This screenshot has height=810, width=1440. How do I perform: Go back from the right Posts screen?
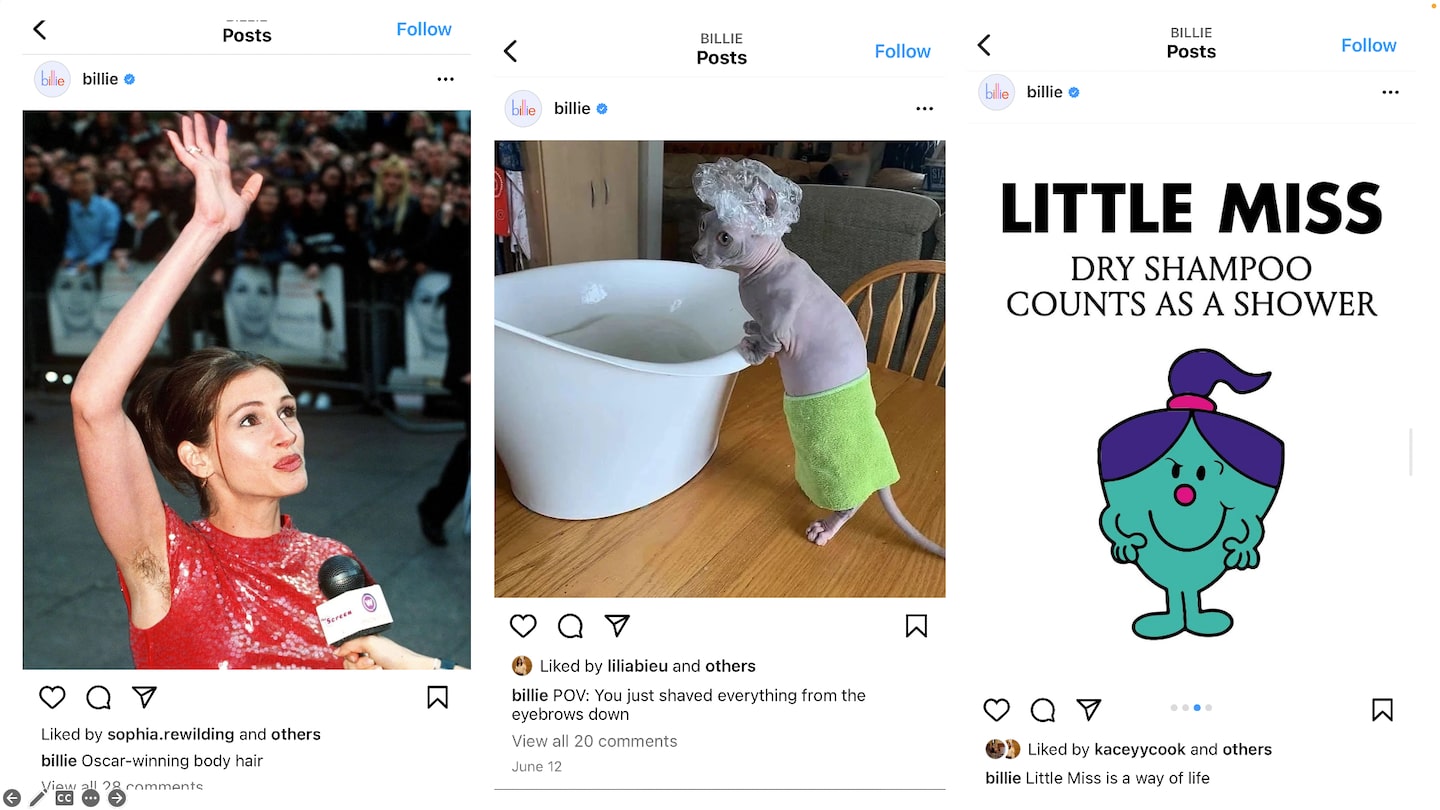coord(984,45)
